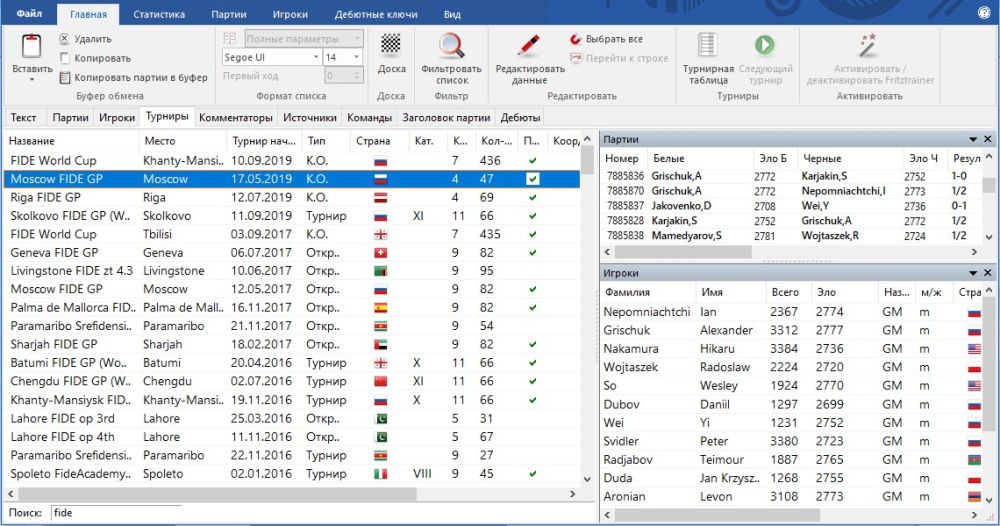Open the Segoe UI font dropdown

click(315, 57)
